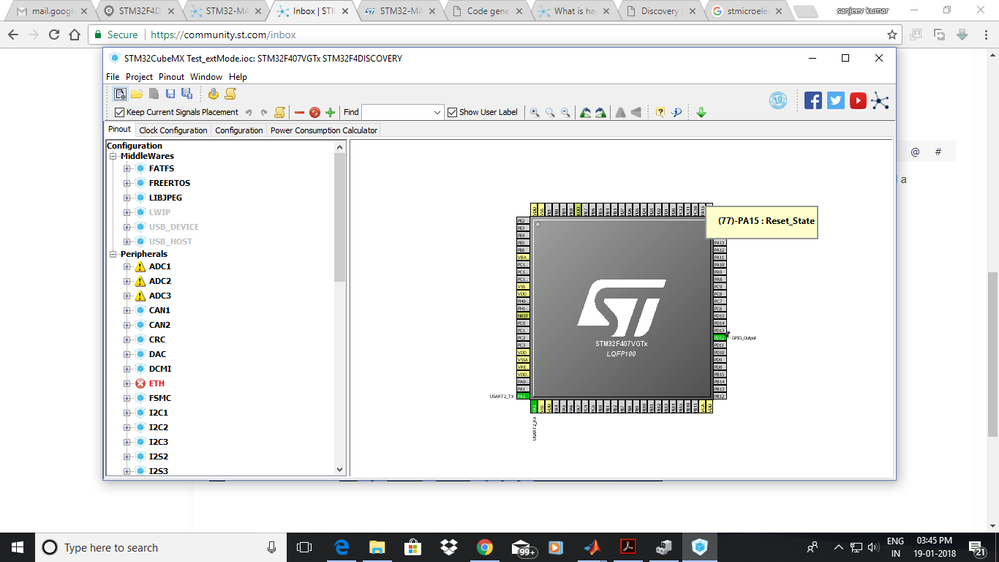Viewport: 999px width, 562px height.
Task: Click the help question mark icon
Action: pyautogui.click(x=660, y=113)
